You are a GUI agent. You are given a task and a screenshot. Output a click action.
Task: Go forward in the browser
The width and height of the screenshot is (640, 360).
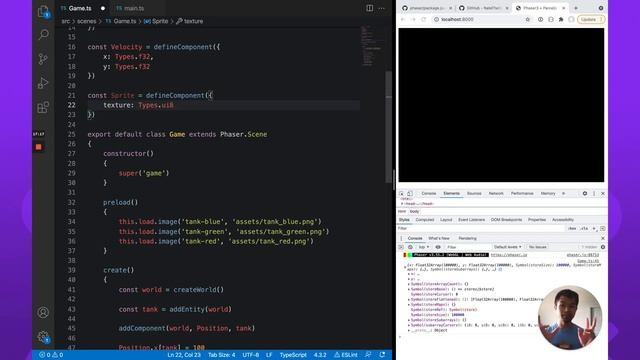[x=413, y=19]
